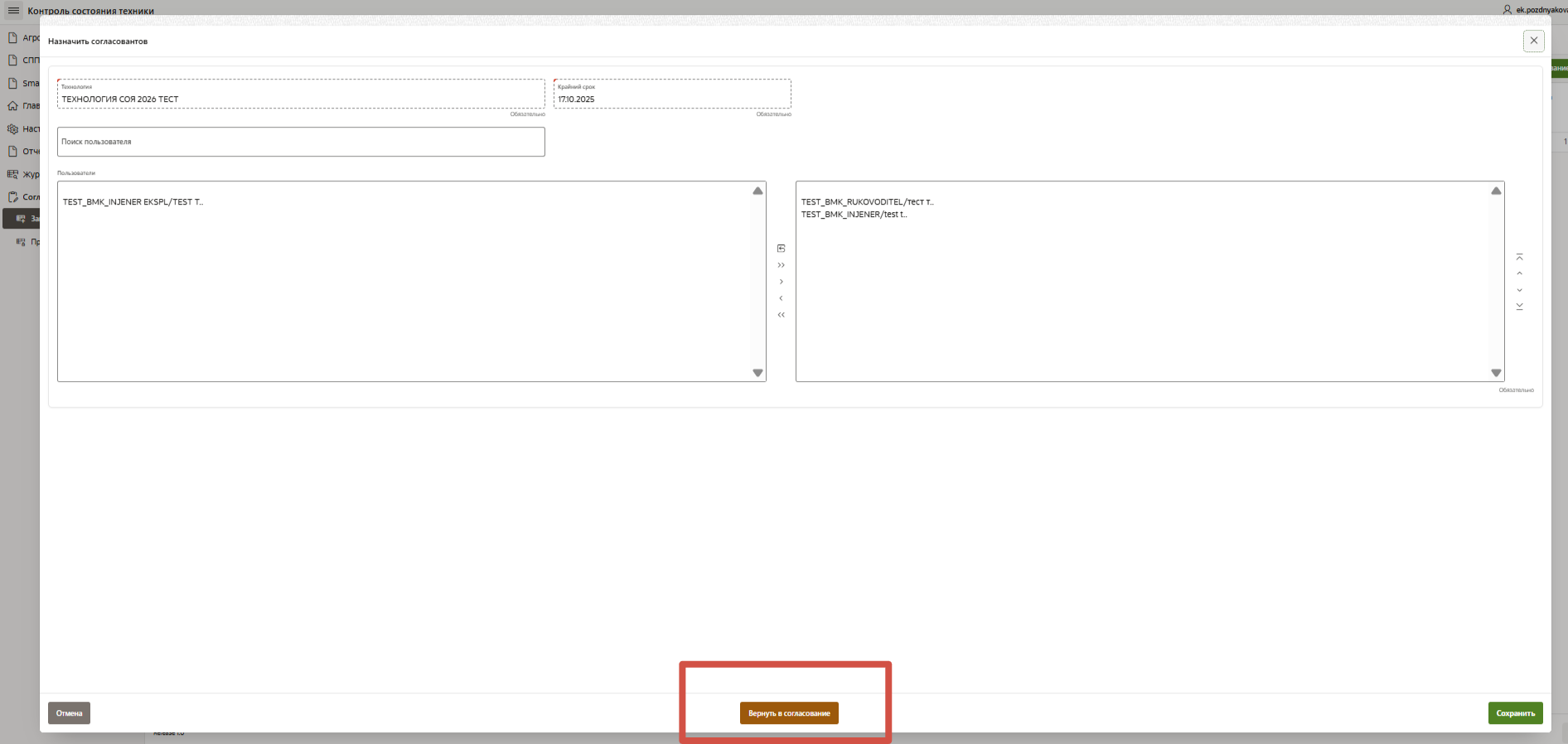Image resolution: width=1568 pixels, height=744 pixels.
Task: Remove all users with double left arrow
Action: [x=781, y=315]
